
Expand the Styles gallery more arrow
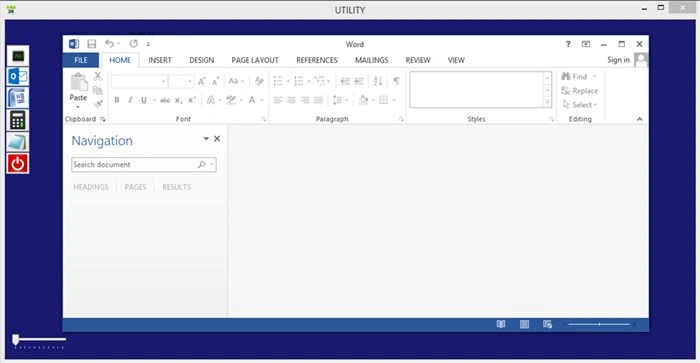547,102
